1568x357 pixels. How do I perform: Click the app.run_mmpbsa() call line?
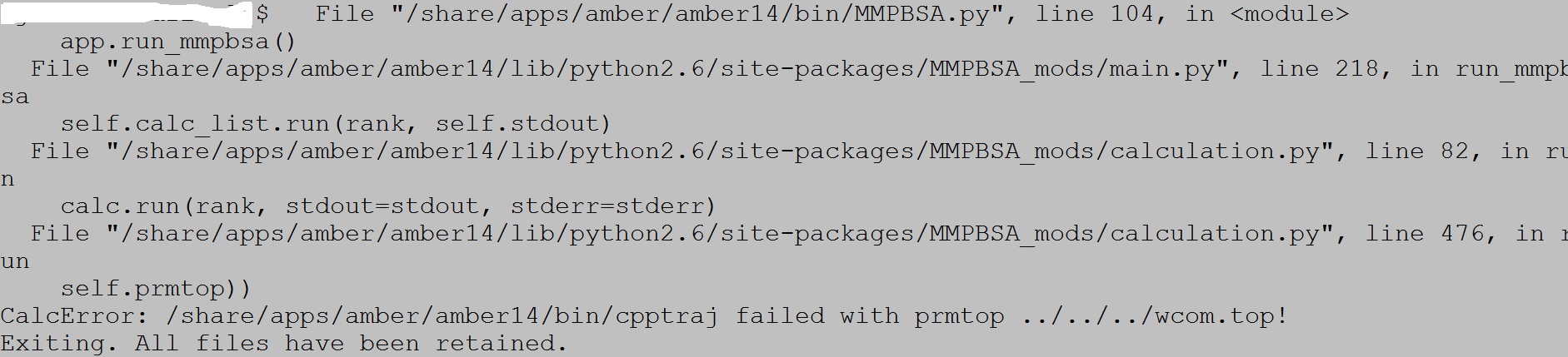click(178, 42)
